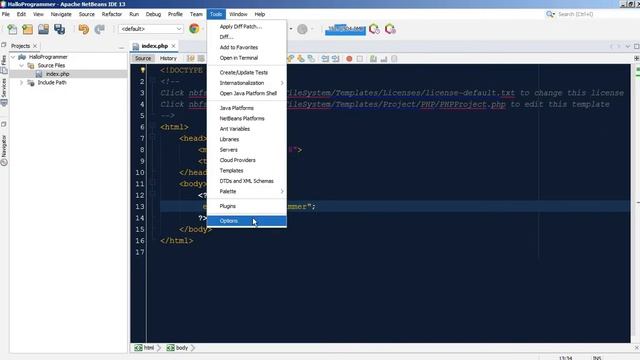The height and width of the screenshot is (360, 640).
Task: Click the first NetBeans hexagon toolbar icon
Action: pyautogui.click(x=374, y=29)
